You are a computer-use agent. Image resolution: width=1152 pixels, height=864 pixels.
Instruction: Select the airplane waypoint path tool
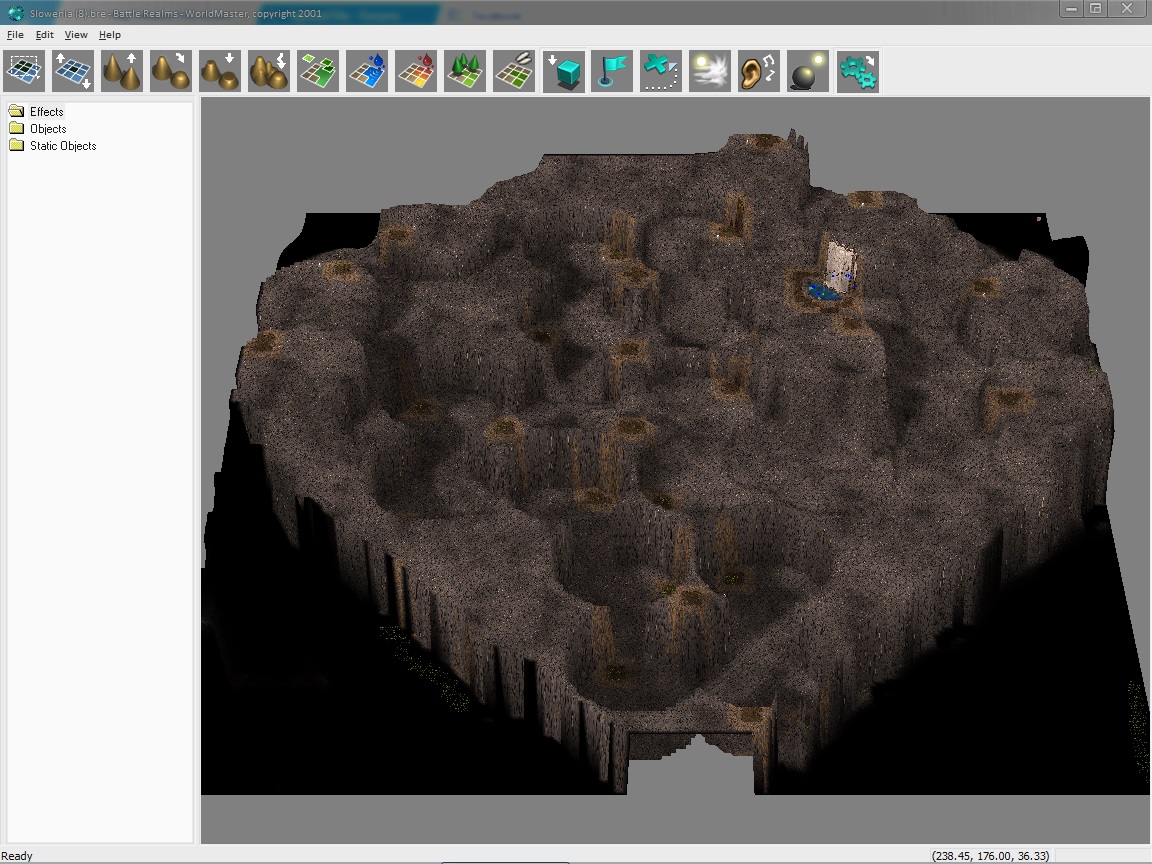point(661,71)
